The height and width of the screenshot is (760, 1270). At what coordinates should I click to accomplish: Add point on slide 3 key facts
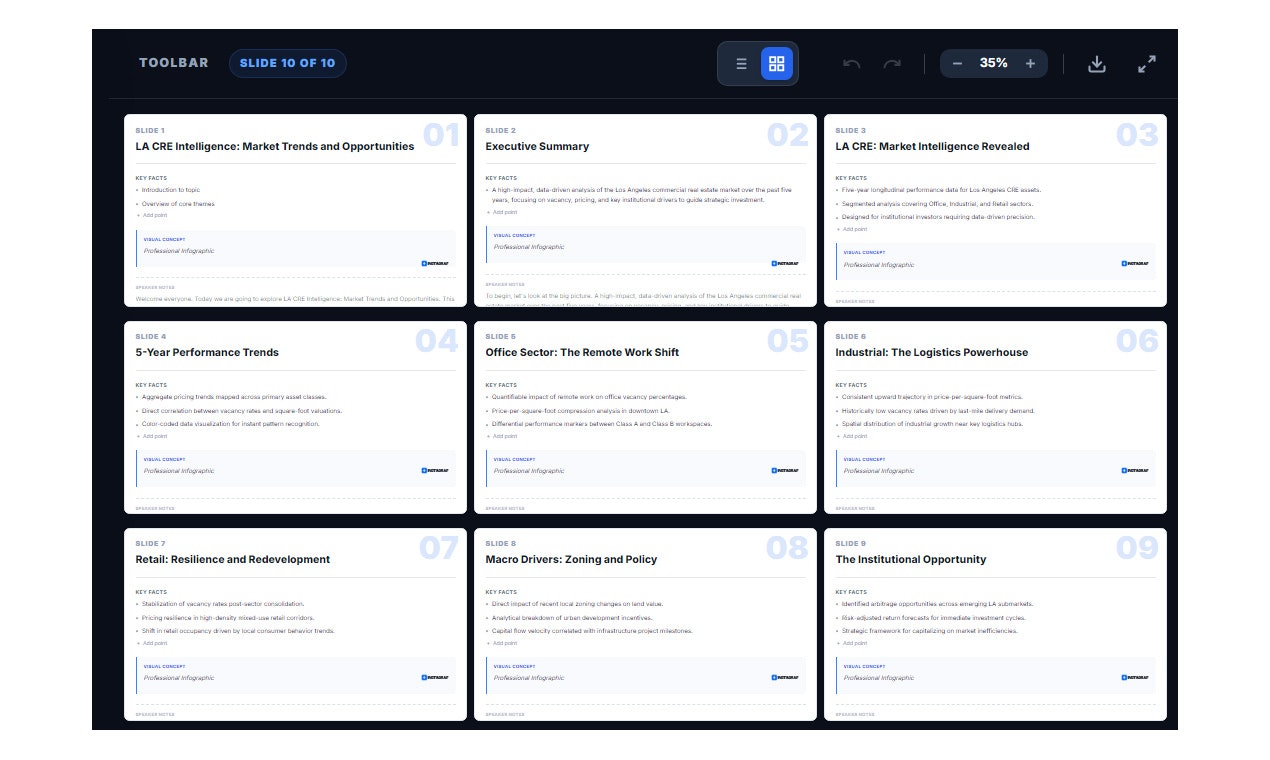point(852,229)
